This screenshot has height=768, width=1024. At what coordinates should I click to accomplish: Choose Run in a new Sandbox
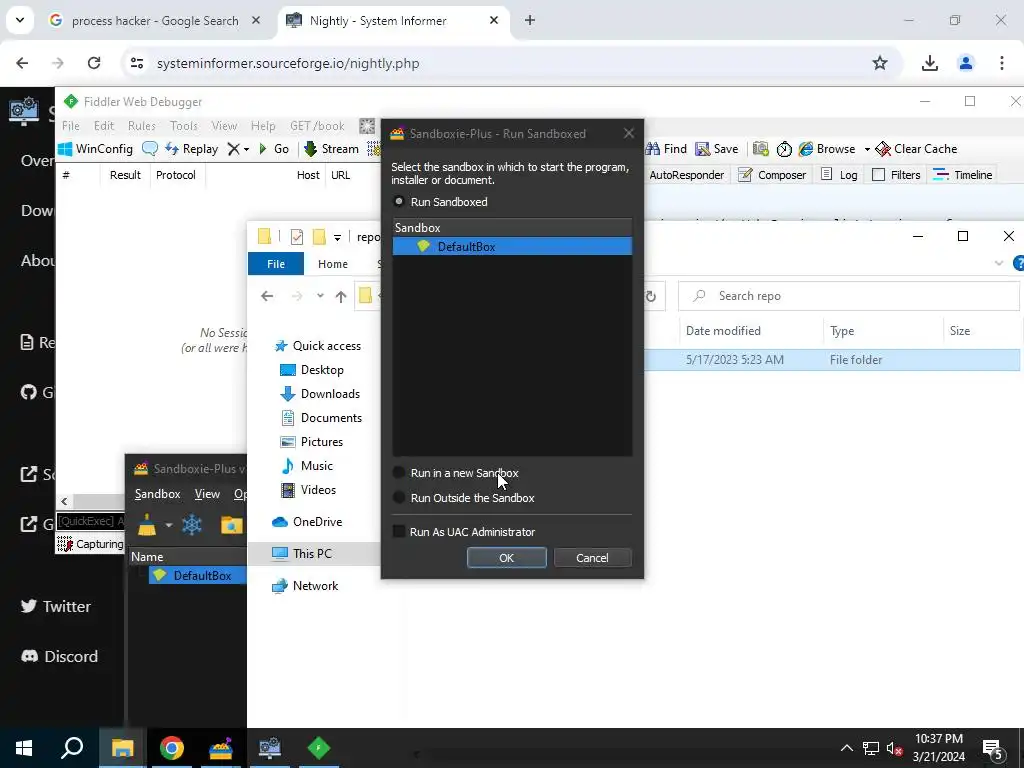[398, 473]
